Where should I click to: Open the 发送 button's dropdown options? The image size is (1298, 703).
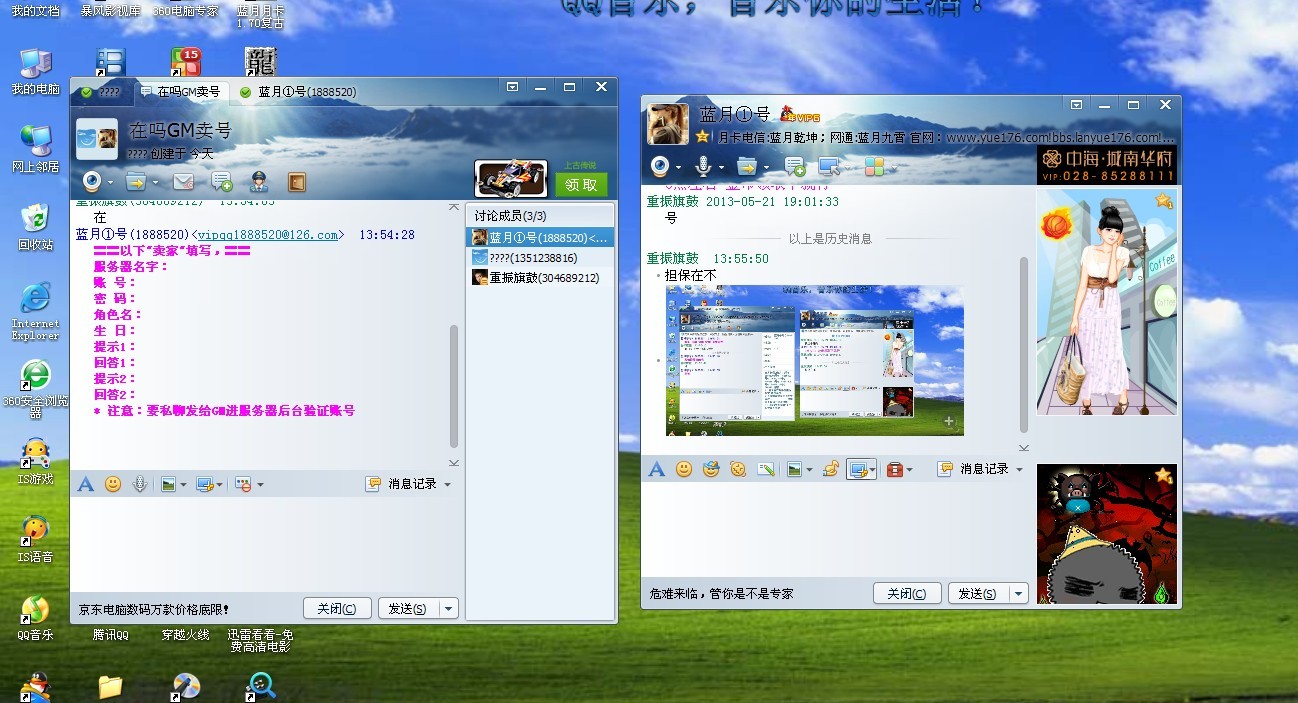click(448, 607)
